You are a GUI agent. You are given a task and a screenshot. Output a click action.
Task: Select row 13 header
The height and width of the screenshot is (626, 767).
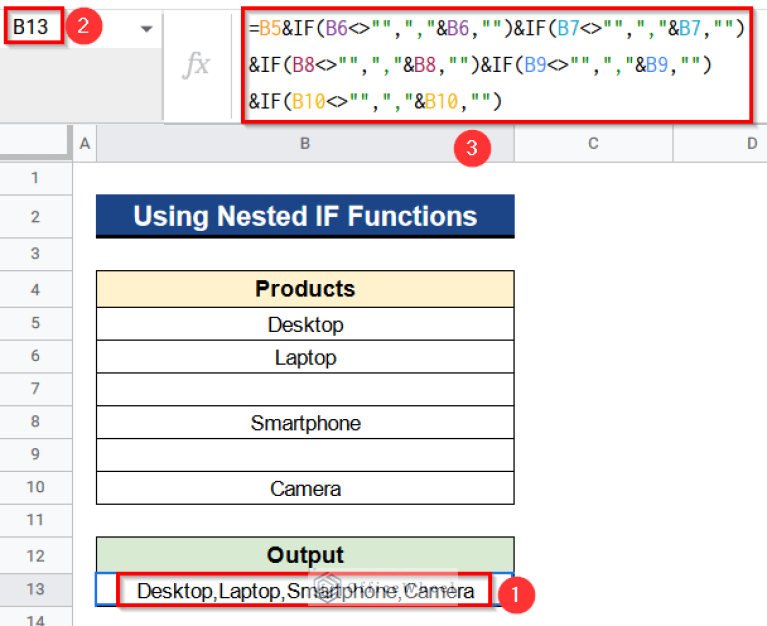[35, 590]
